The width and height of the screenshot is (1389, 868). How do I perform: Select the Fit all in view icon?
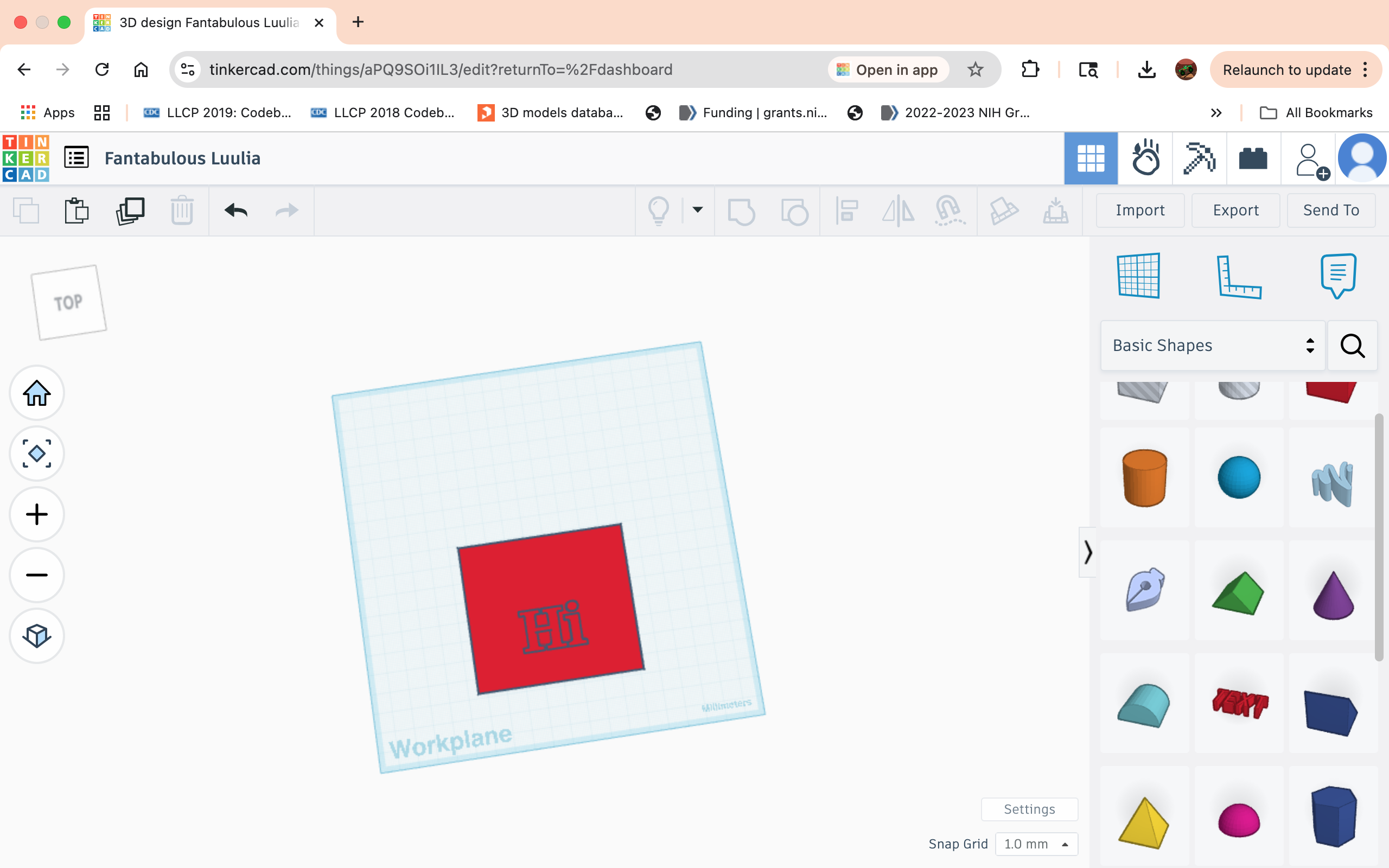37,454
